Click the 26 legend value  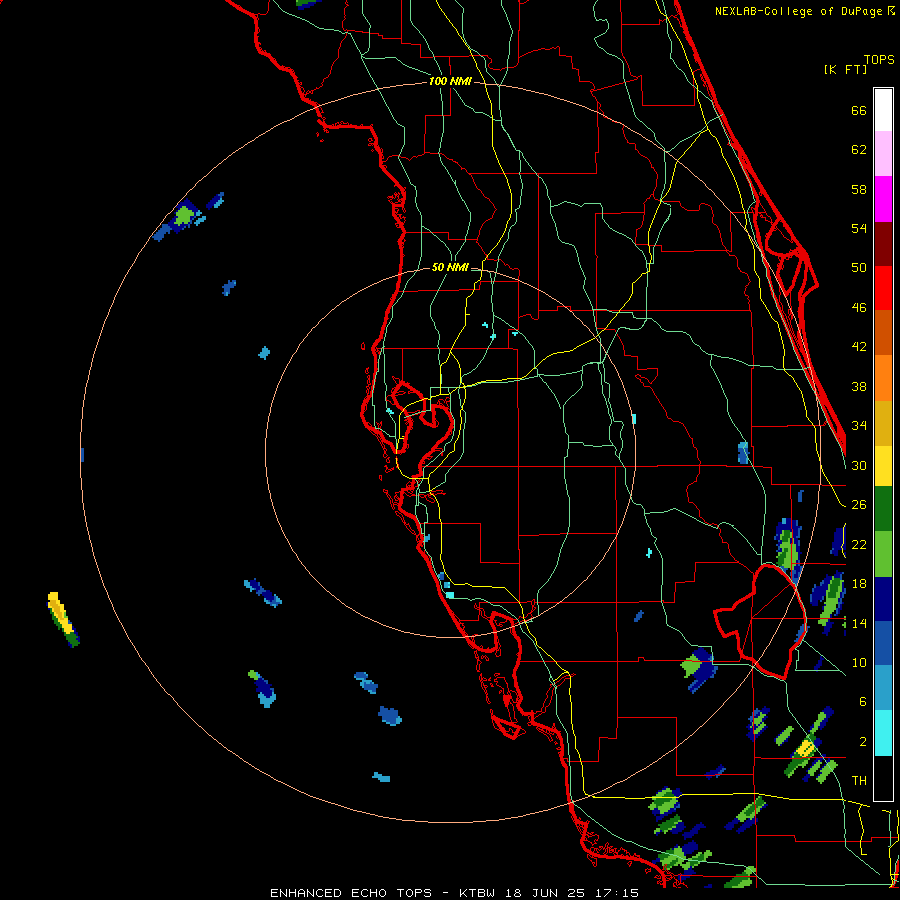[x=859, y=505]
